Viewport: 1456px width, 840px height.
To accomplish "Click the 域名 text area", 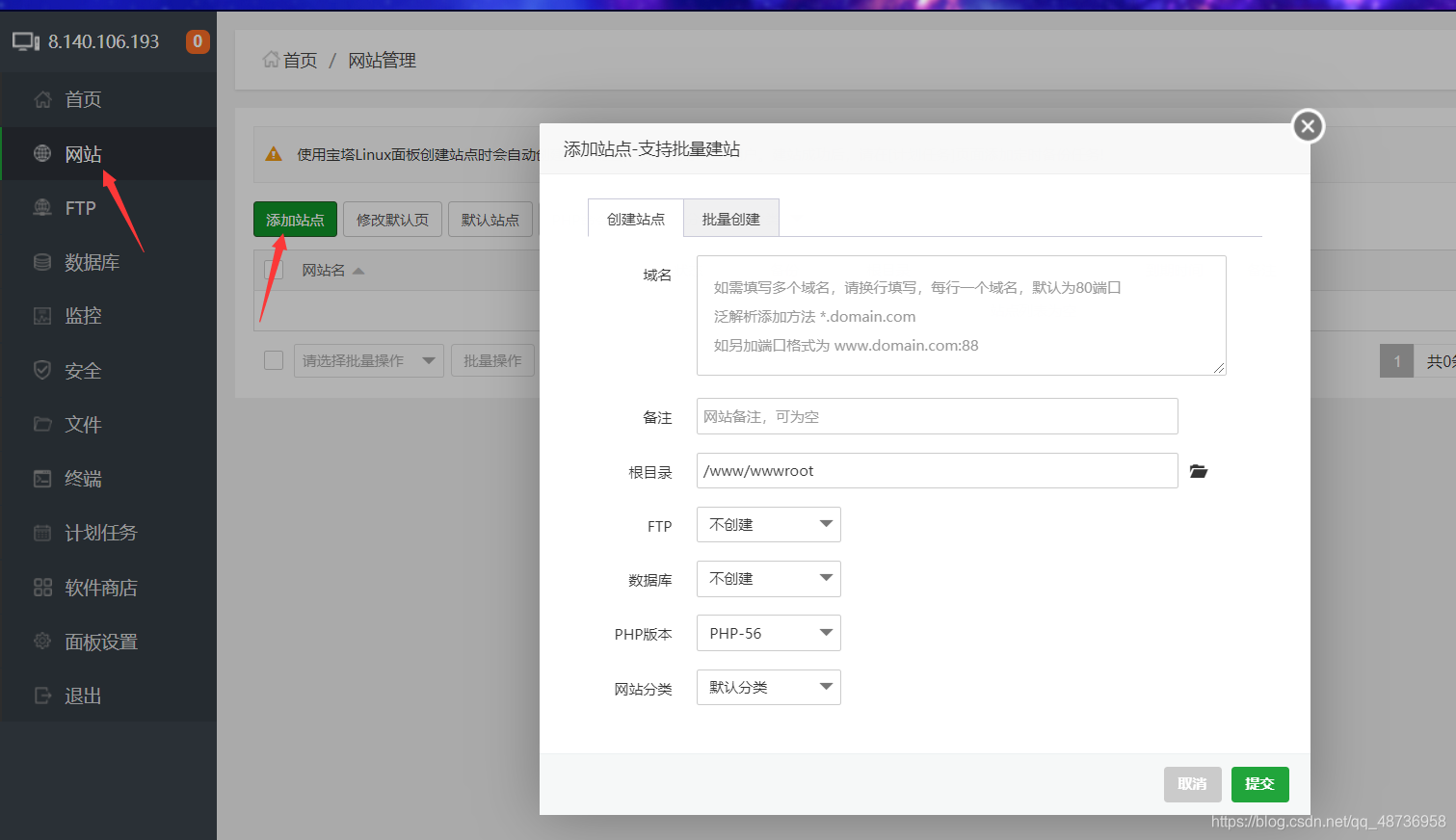I will [x=961, y=315].
